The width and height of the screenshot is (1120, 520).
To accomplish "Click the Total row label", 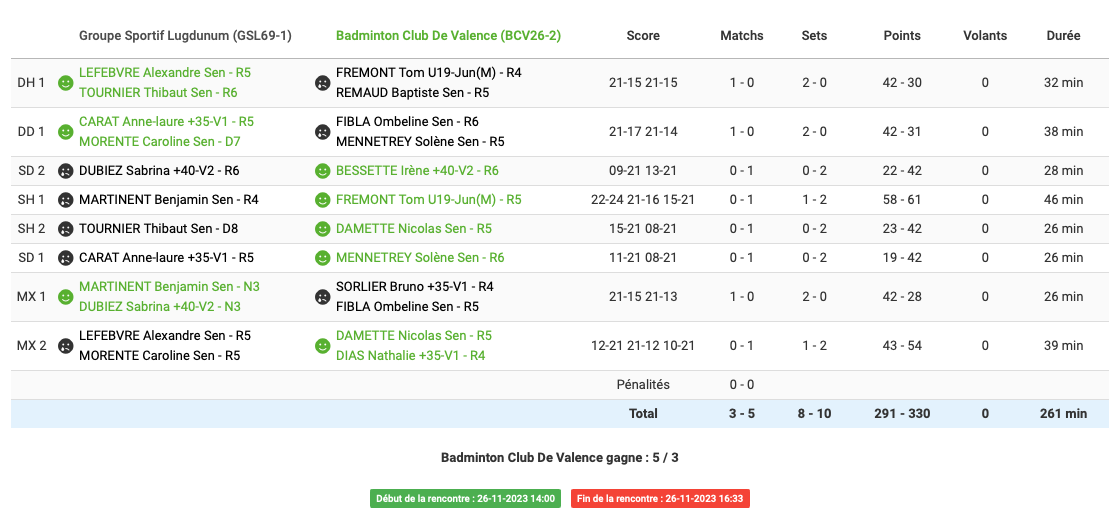I will pos(643,414).
